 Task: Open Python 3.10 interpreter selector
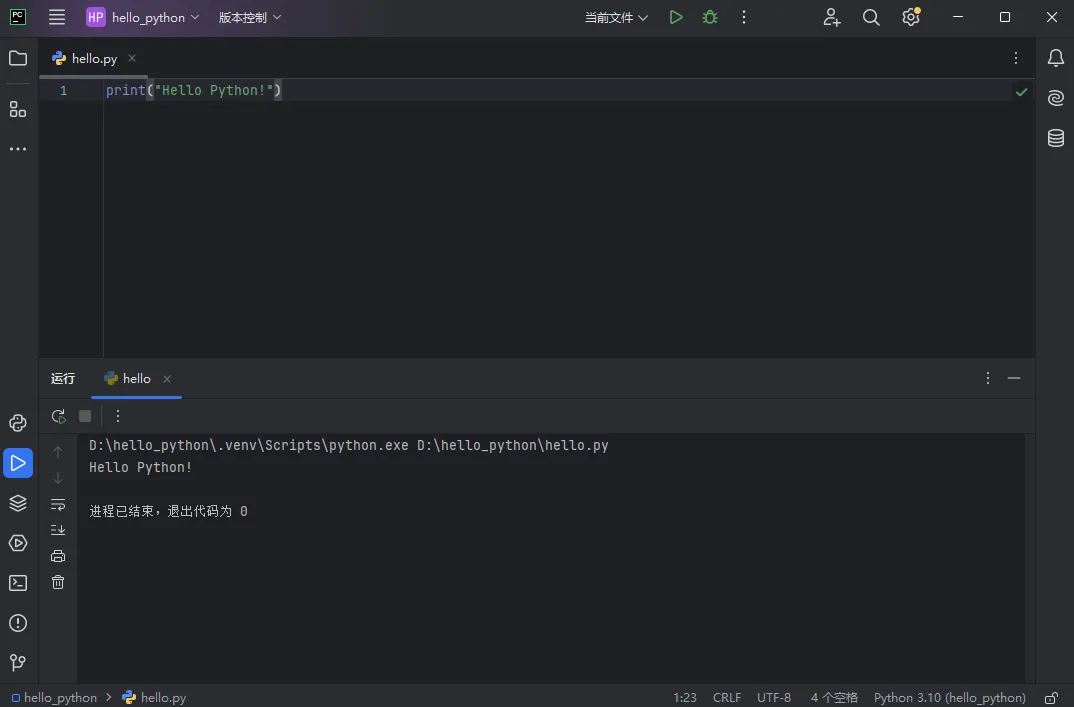pyautogui.click(x=949, y=697)
